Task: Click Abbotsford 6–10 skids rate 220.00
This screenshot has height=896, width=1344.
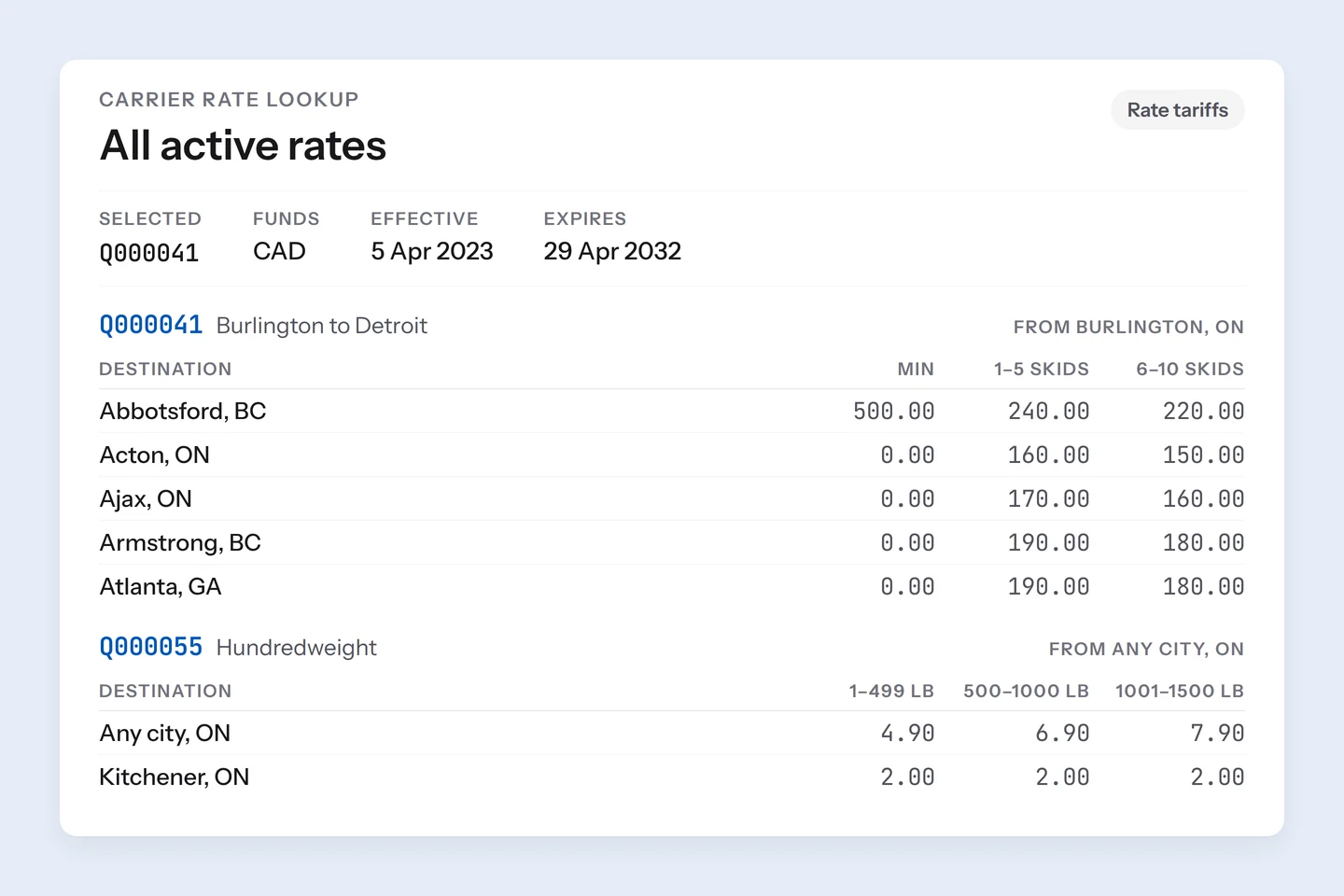Action: [1203, 411]
